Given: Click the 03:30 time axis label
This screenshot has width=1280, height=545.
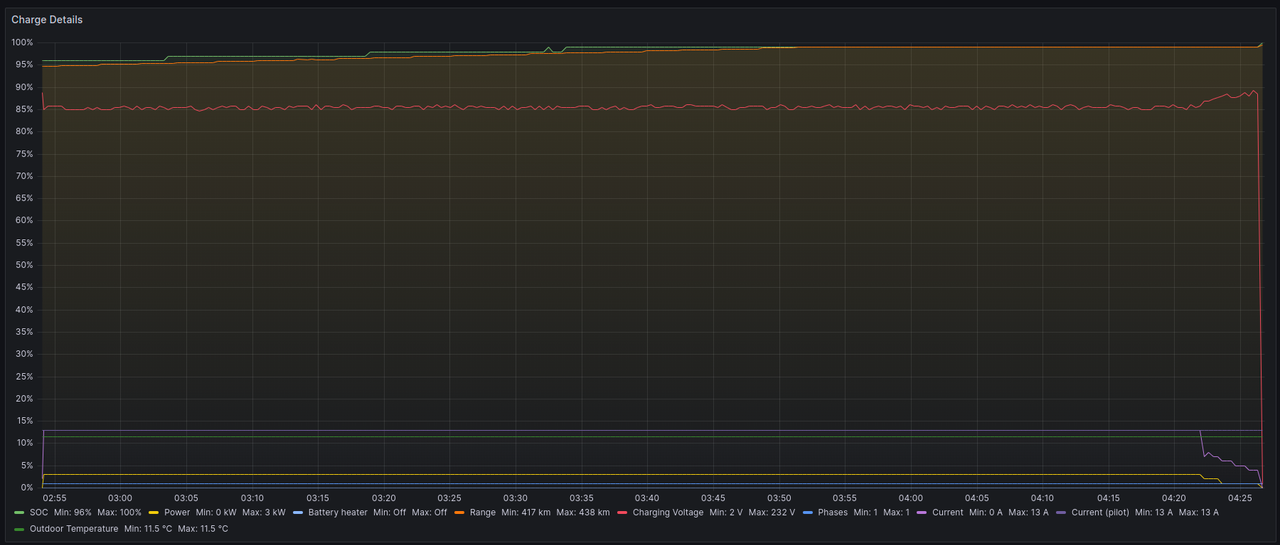Looking at the screenshot, I should click(515, 497).
